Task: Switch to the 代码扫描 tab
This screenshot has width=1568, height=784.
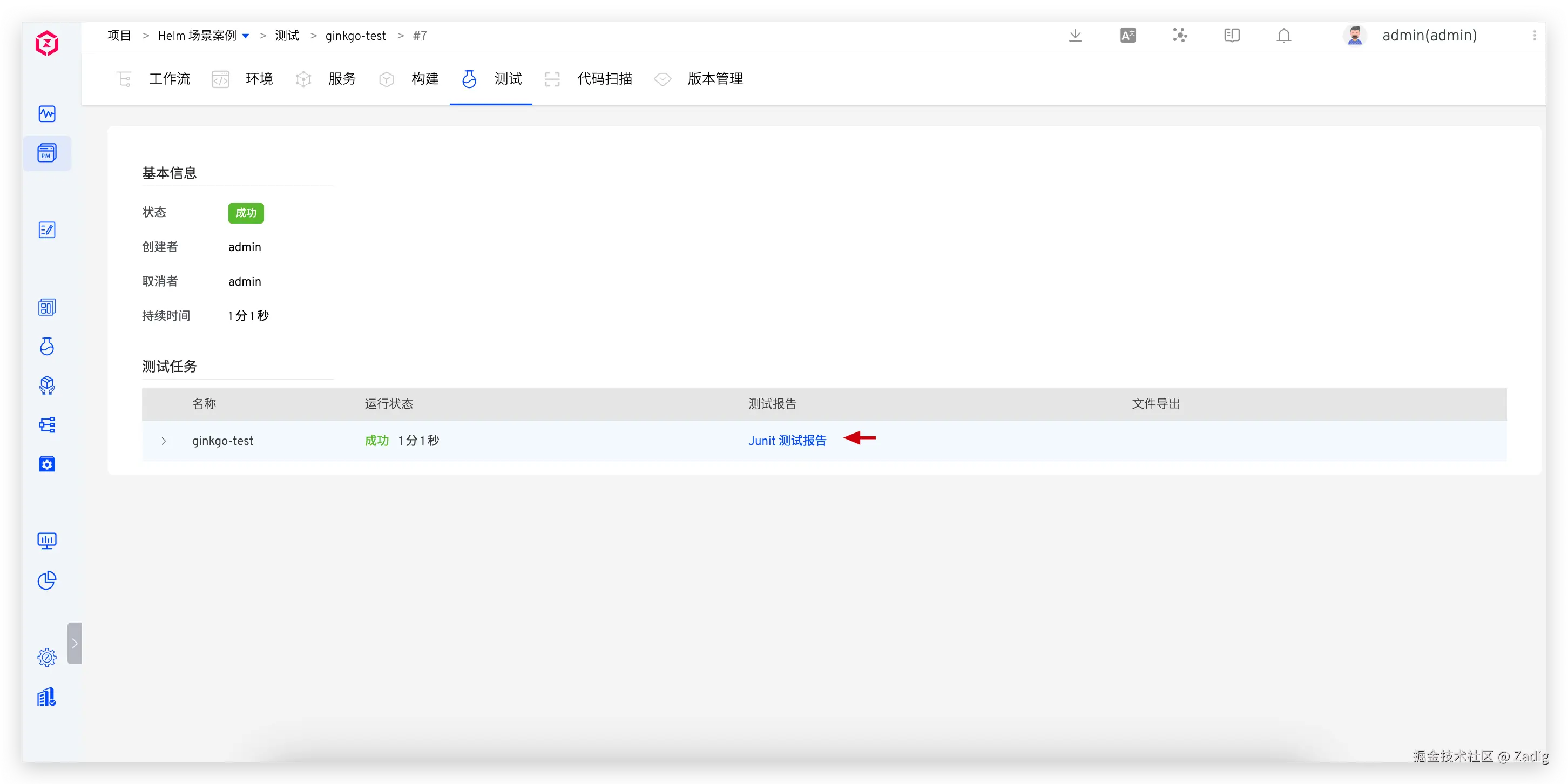Action: tap(604, 78)
